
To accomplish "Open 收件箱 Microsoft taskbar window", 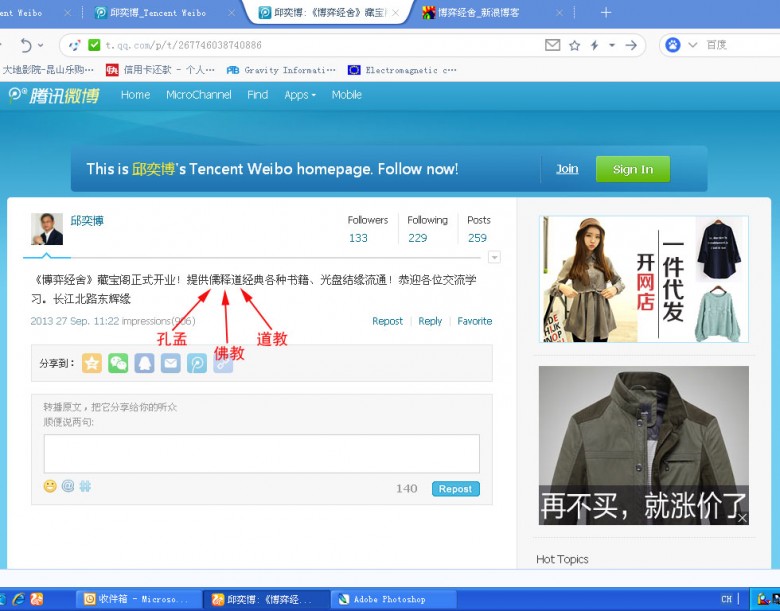I will [138, 599].
